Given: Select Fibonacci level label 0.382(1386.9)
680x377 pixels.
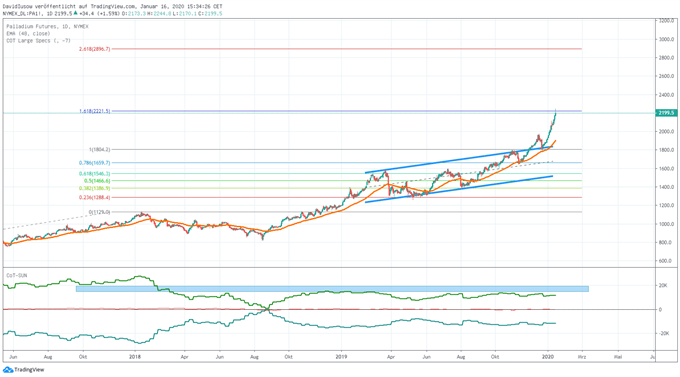Looking at the screenshot, I should click(x=95, y=188).
